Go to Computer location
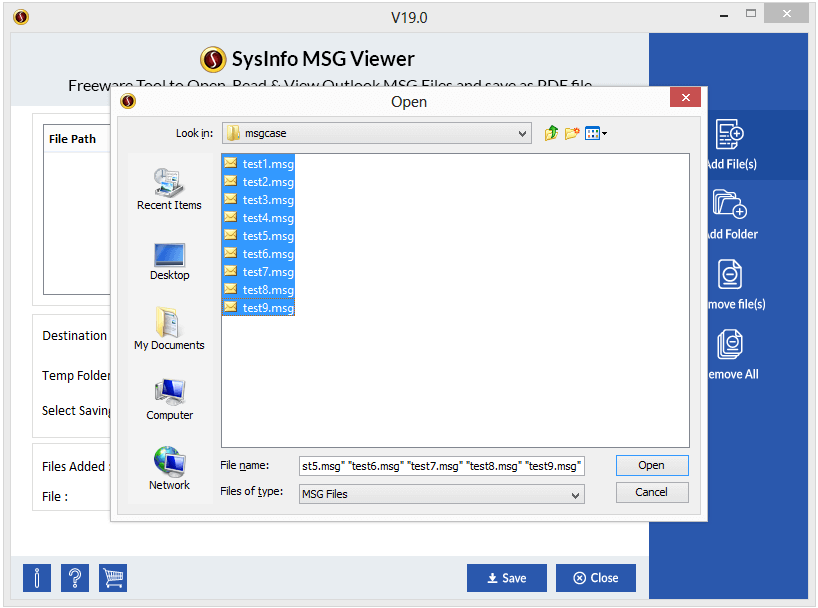The width and height of the screenshot is (818, 608). coord(169,400)
